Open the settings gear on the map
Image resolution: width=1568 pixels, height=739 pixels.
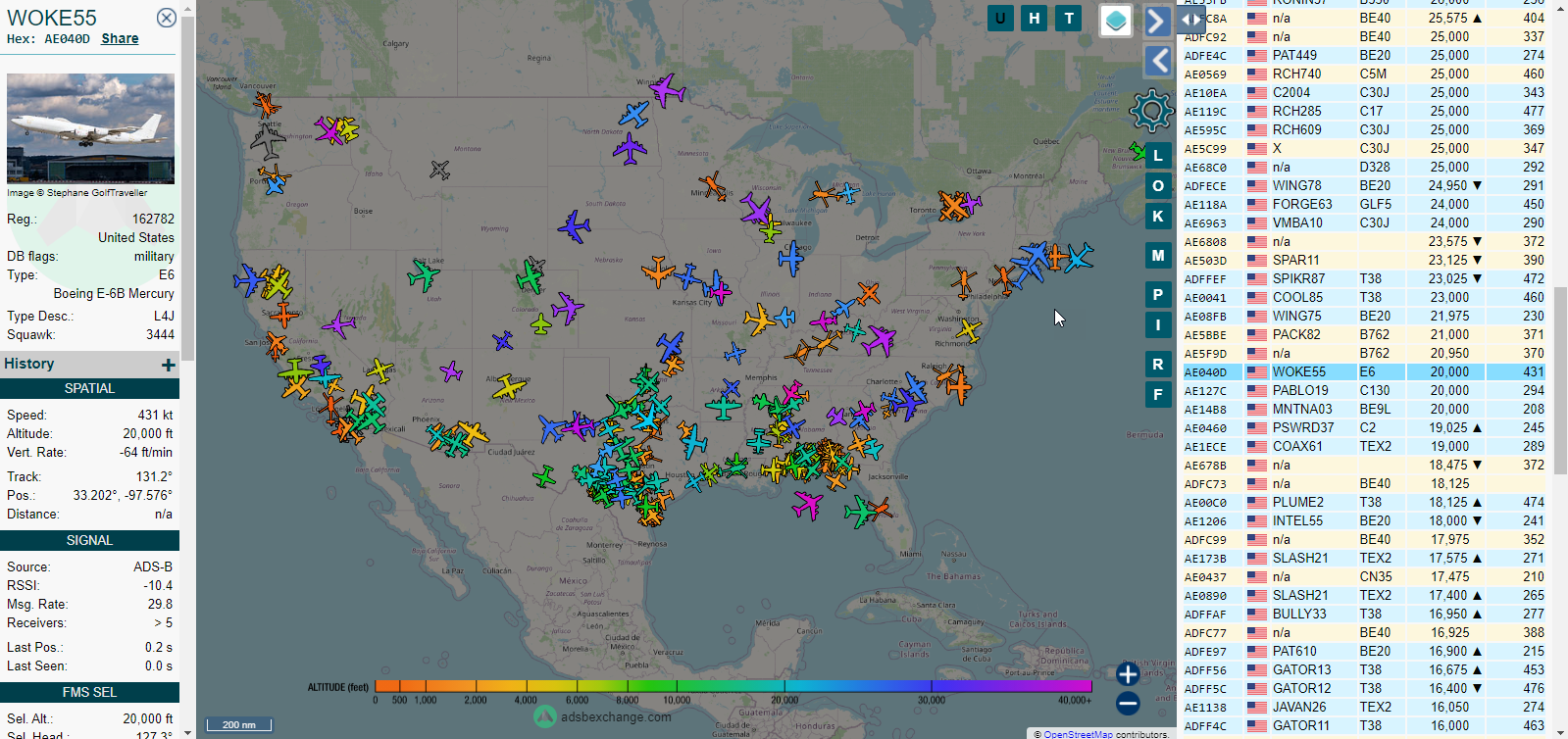click(1151, 111)
